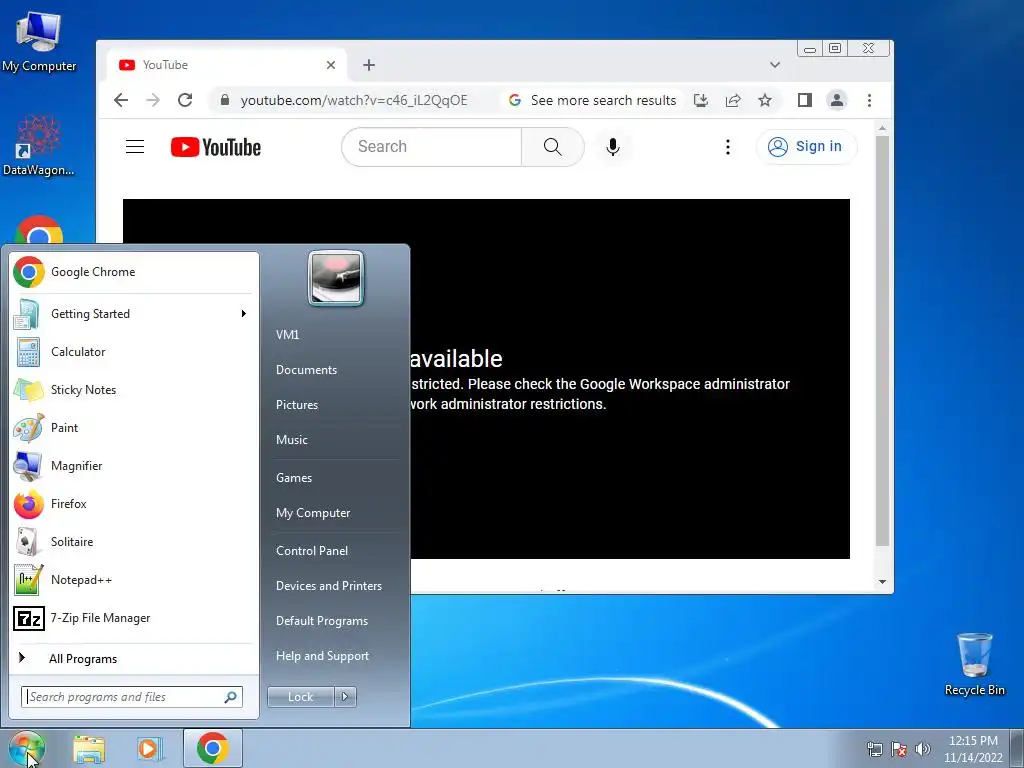1024x768 pixels.
Task: Open Windows Explorer from taskbar
Action: coord(89,749)
